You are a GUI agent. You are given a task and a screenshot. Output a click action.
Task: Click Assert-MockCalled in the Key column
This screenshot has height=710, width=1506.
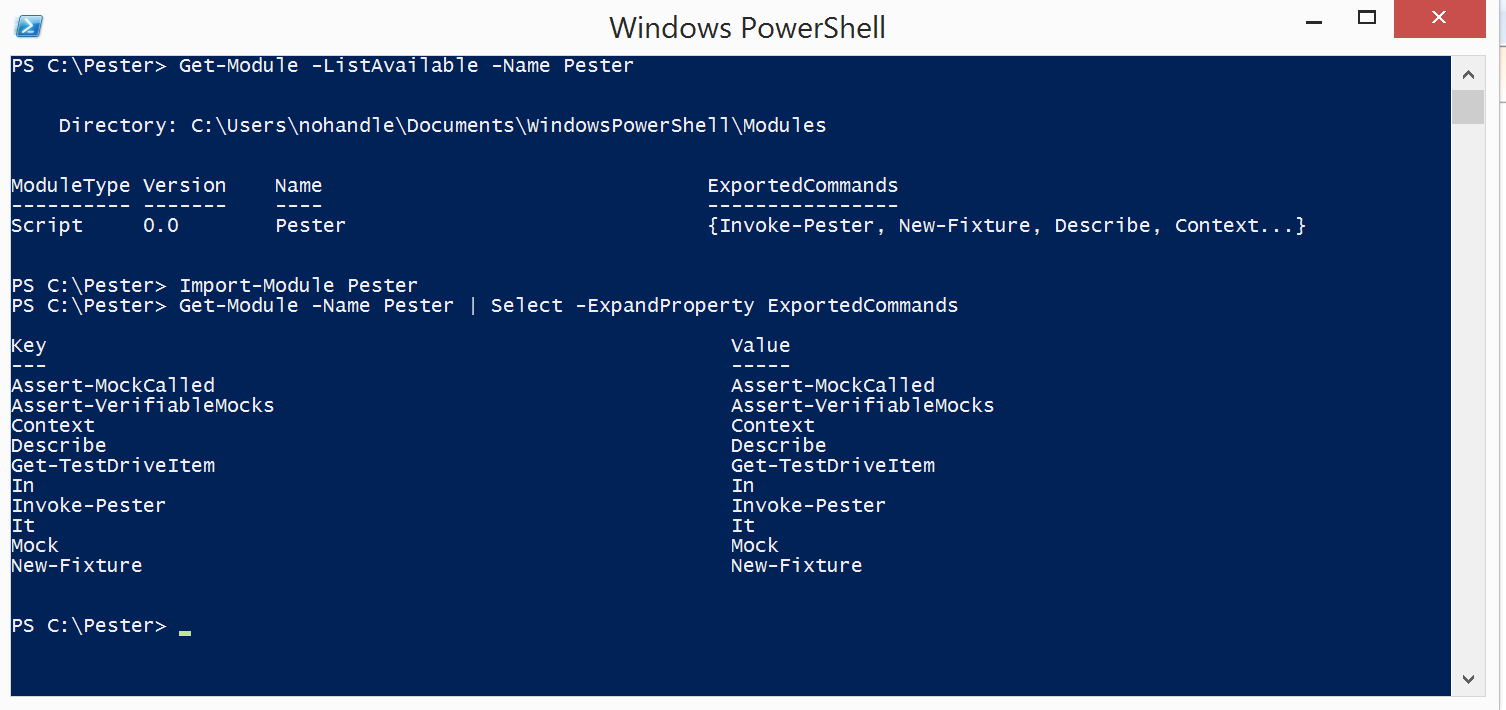113,386
